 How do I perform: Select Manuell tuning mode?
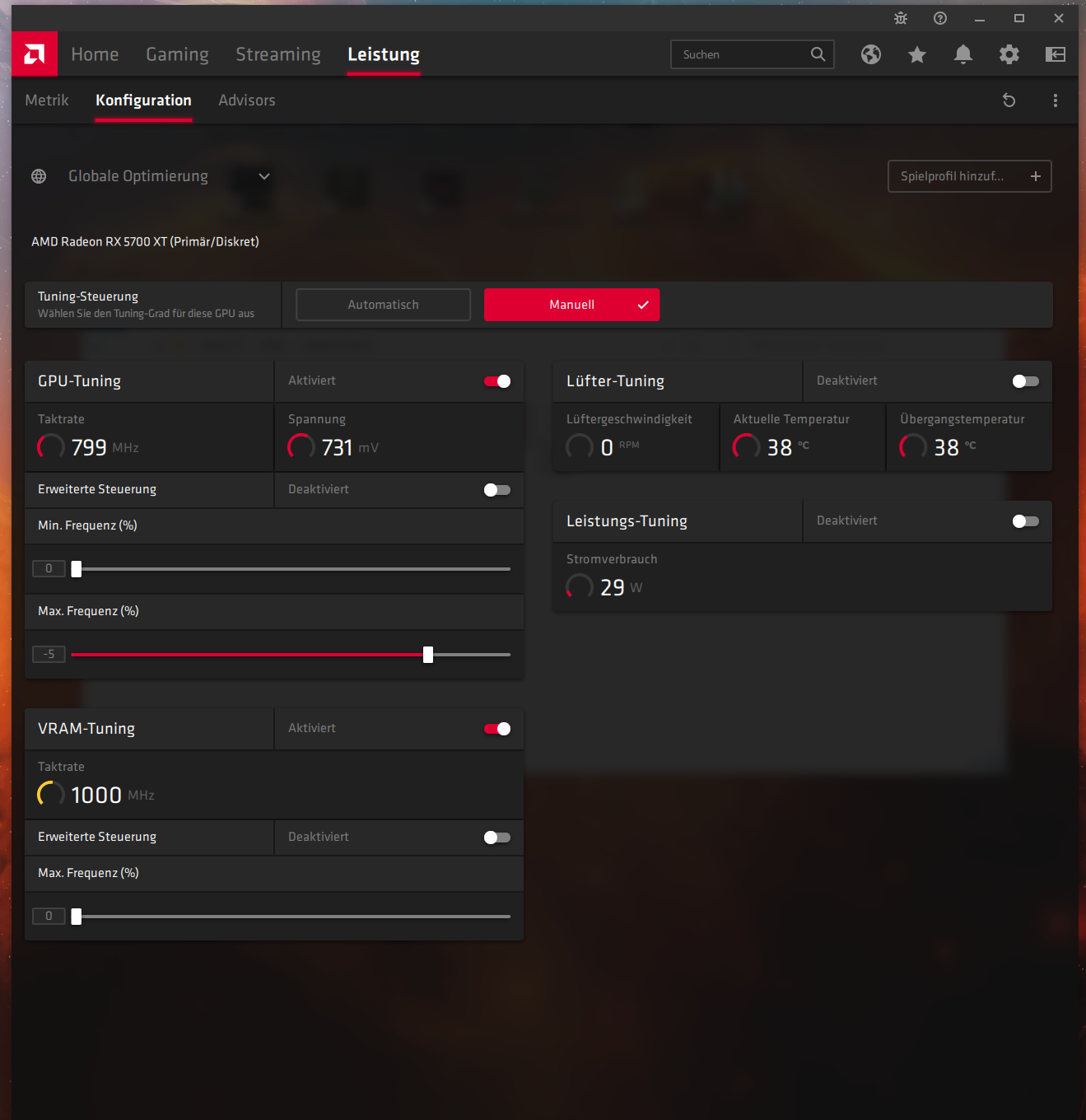[571, 305]
